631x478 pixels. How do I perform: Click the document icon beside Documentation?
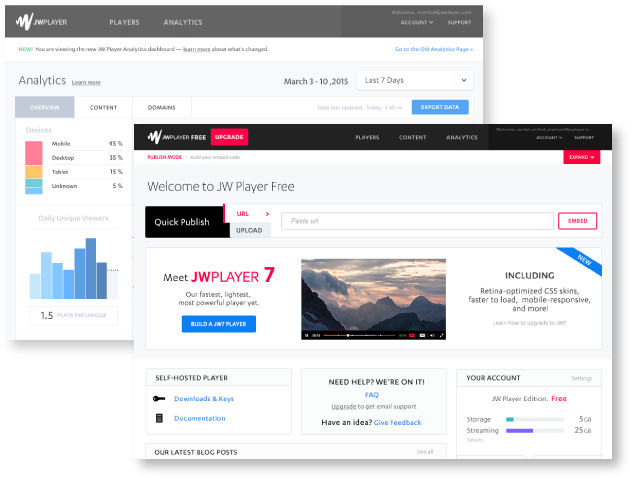tap(159, 418)
